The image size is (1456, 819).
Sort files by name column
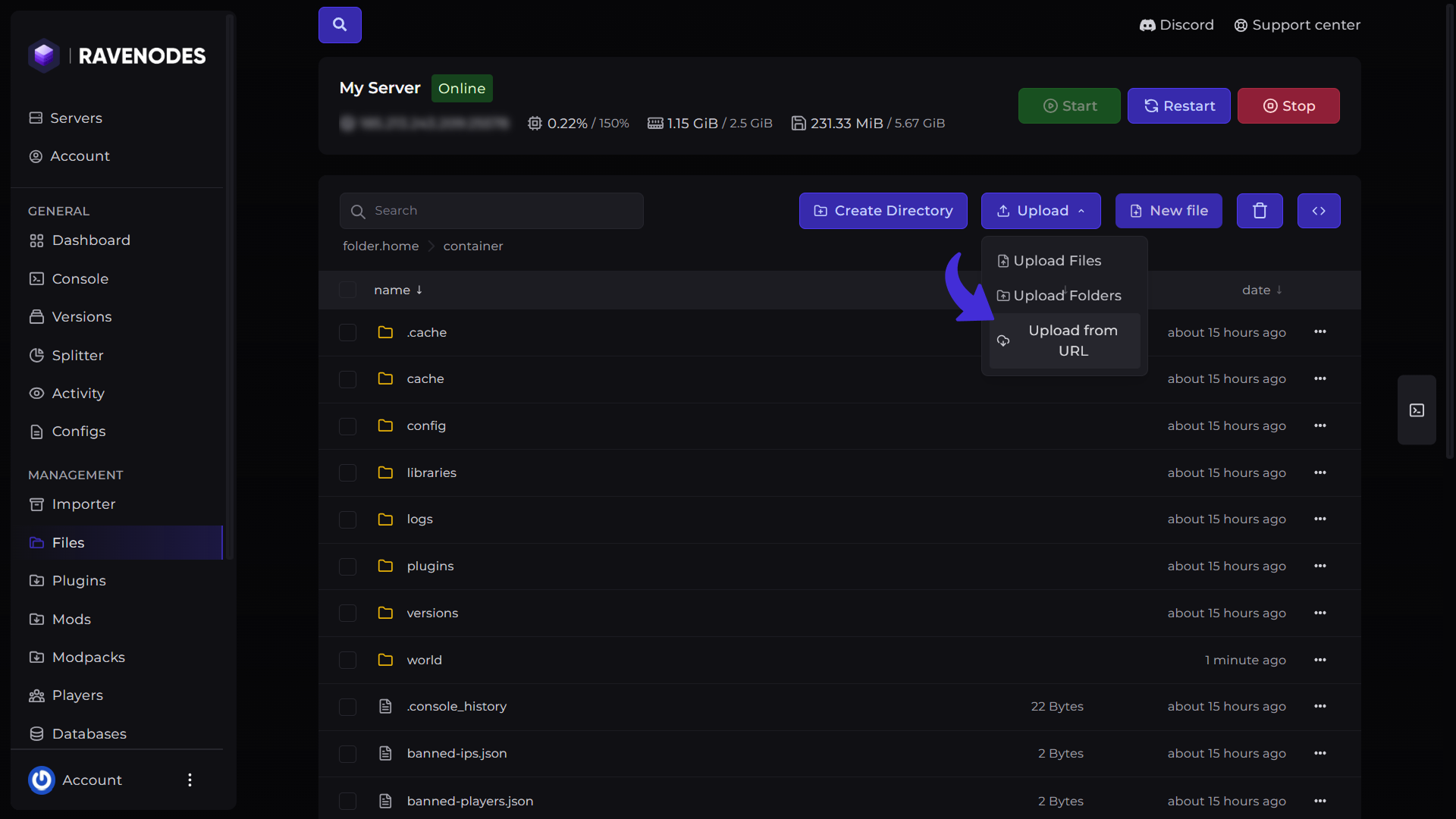398,290
